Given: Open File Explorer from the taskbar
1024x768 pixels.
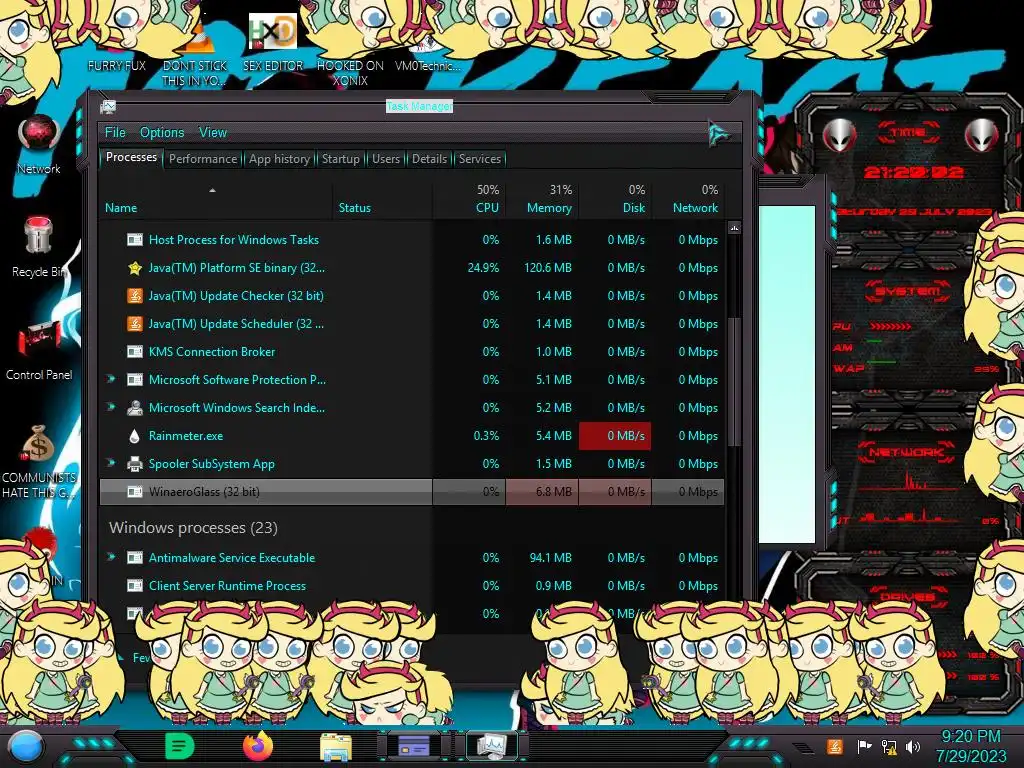Looking at the screenshot, I should click(336, 746).
